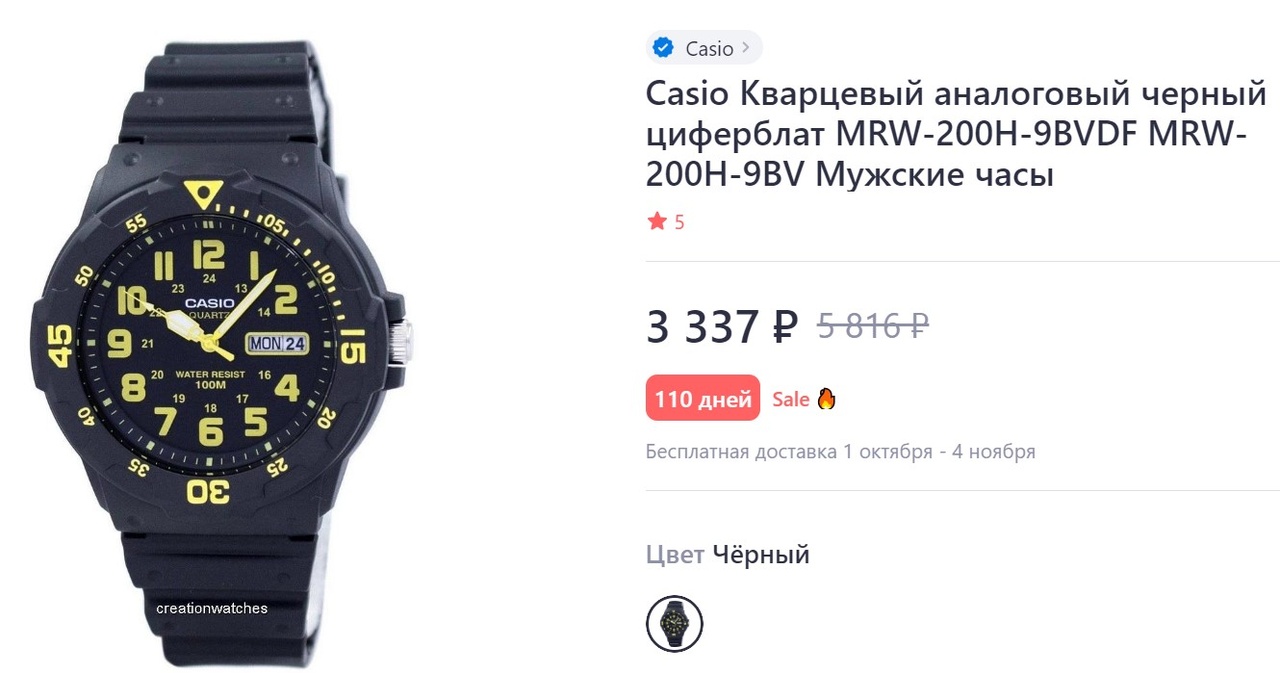Image resolution: width=1280 pixels, height=673 pixels.
Task: Click the crossed-out old price 5 816 ₽
Action: (873, 326)
